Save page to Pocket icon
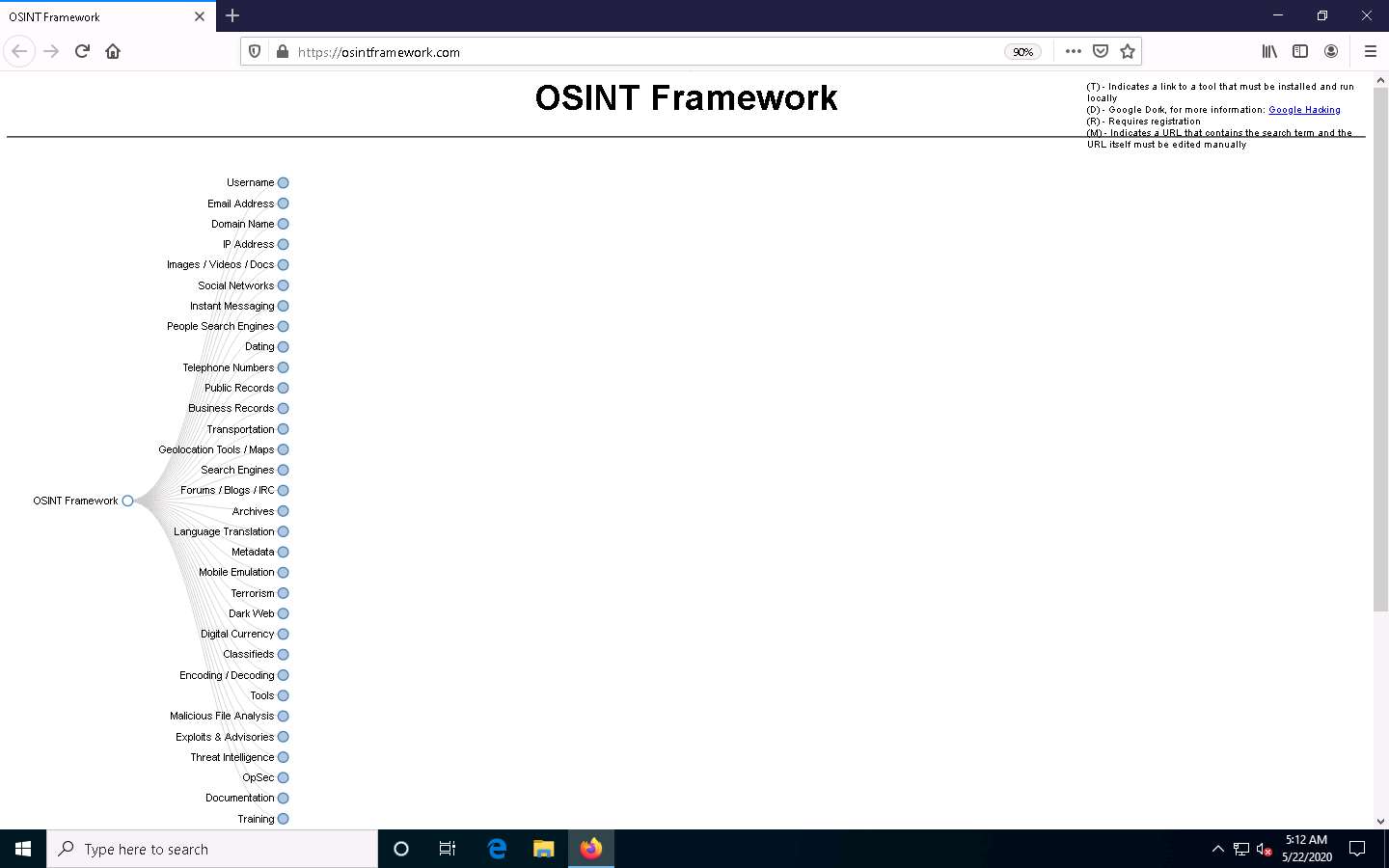Viewport: 1389px width, 868px height. click(1101, 51)
